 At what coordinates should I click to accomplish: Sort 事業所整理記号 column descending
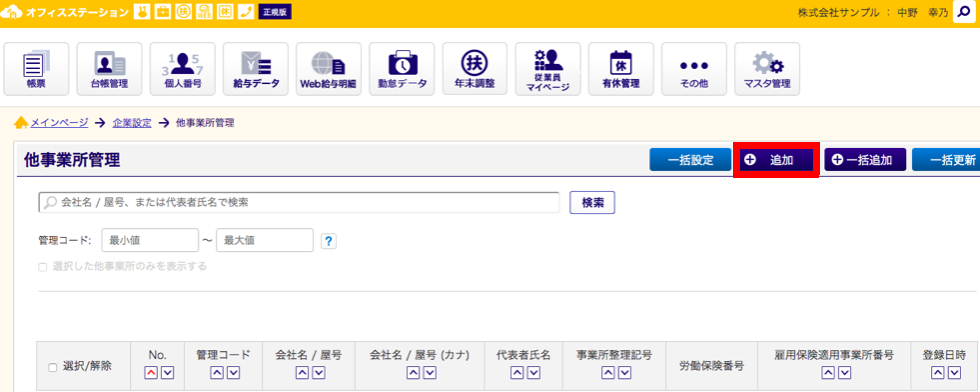point(624,373)
